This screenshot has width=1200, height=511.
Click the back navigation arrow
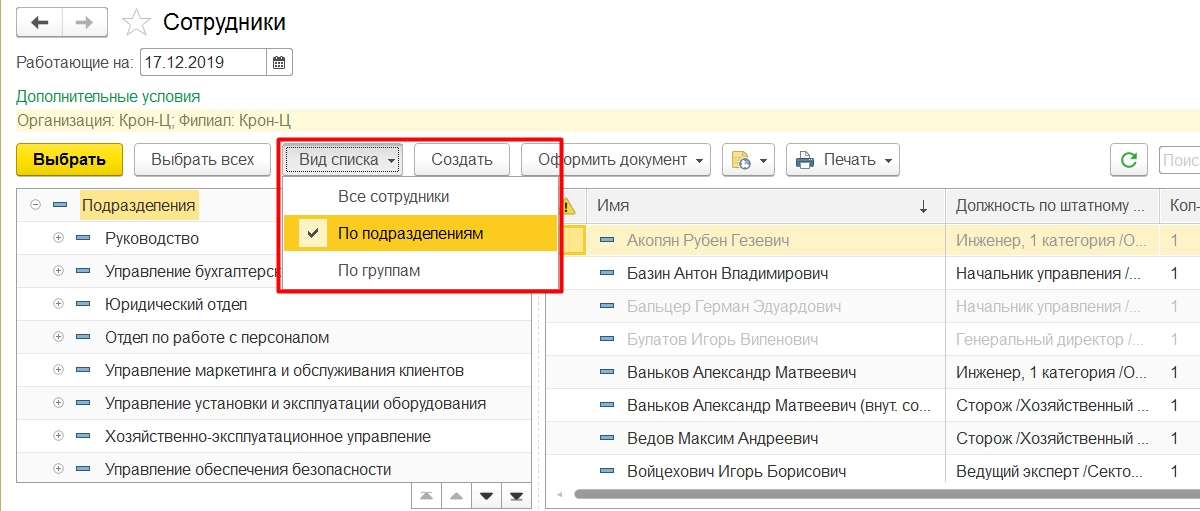pyautogui.click(x=40, y=22)
